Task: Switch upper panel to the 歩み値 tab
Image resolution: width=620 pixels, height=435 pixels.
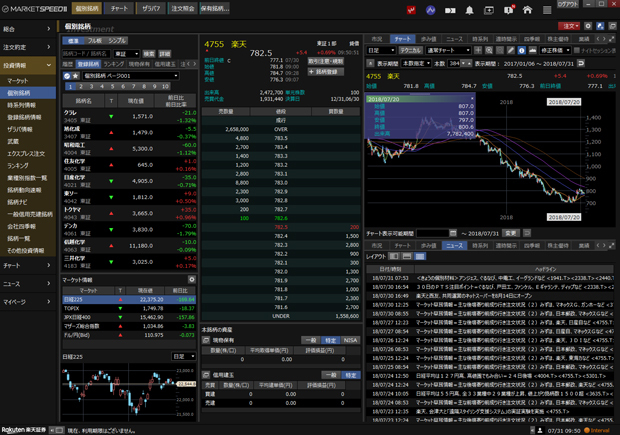Action: [428, 39]
